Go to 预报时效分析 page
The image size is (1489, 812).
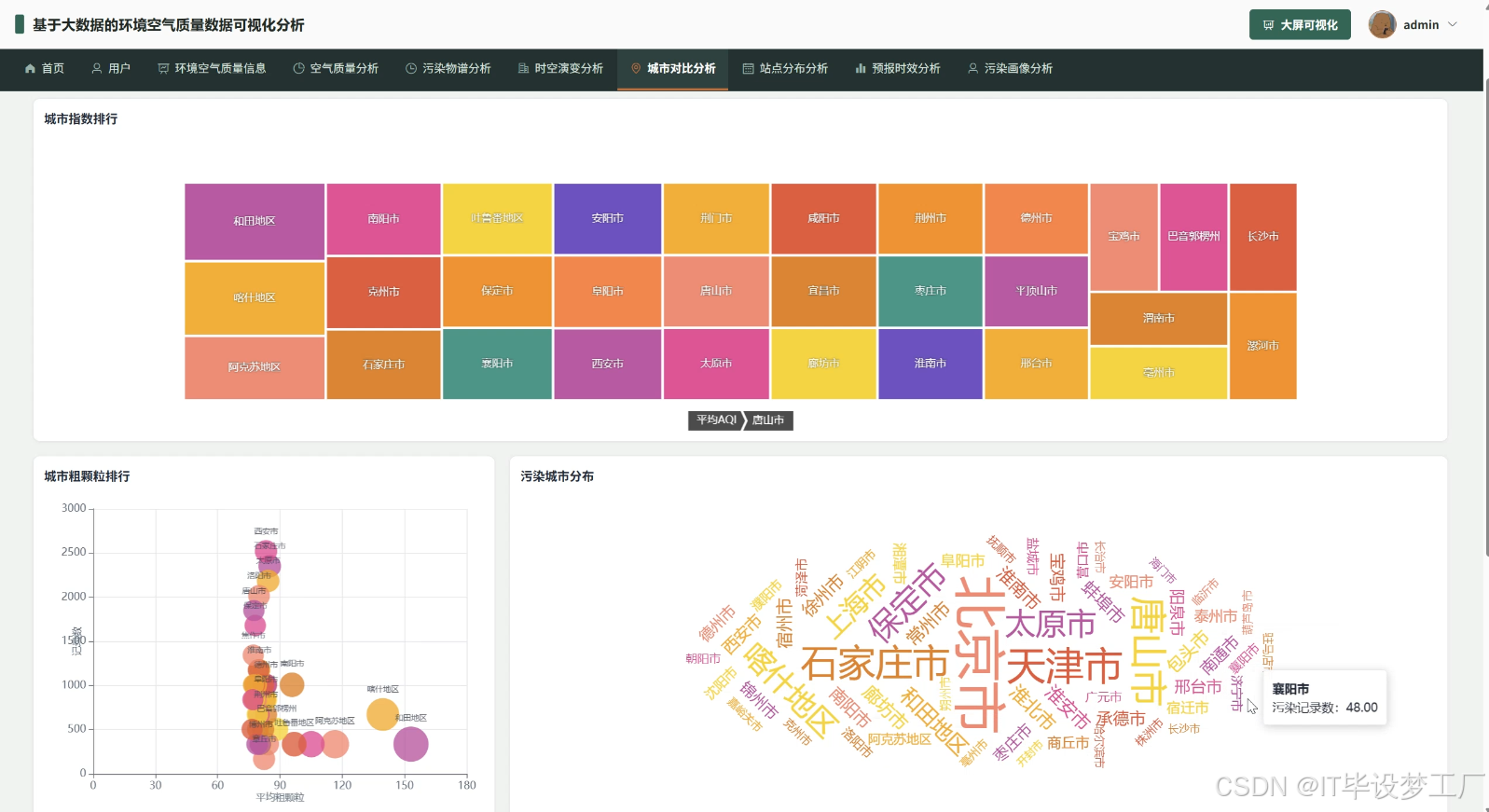coord(897,69)
